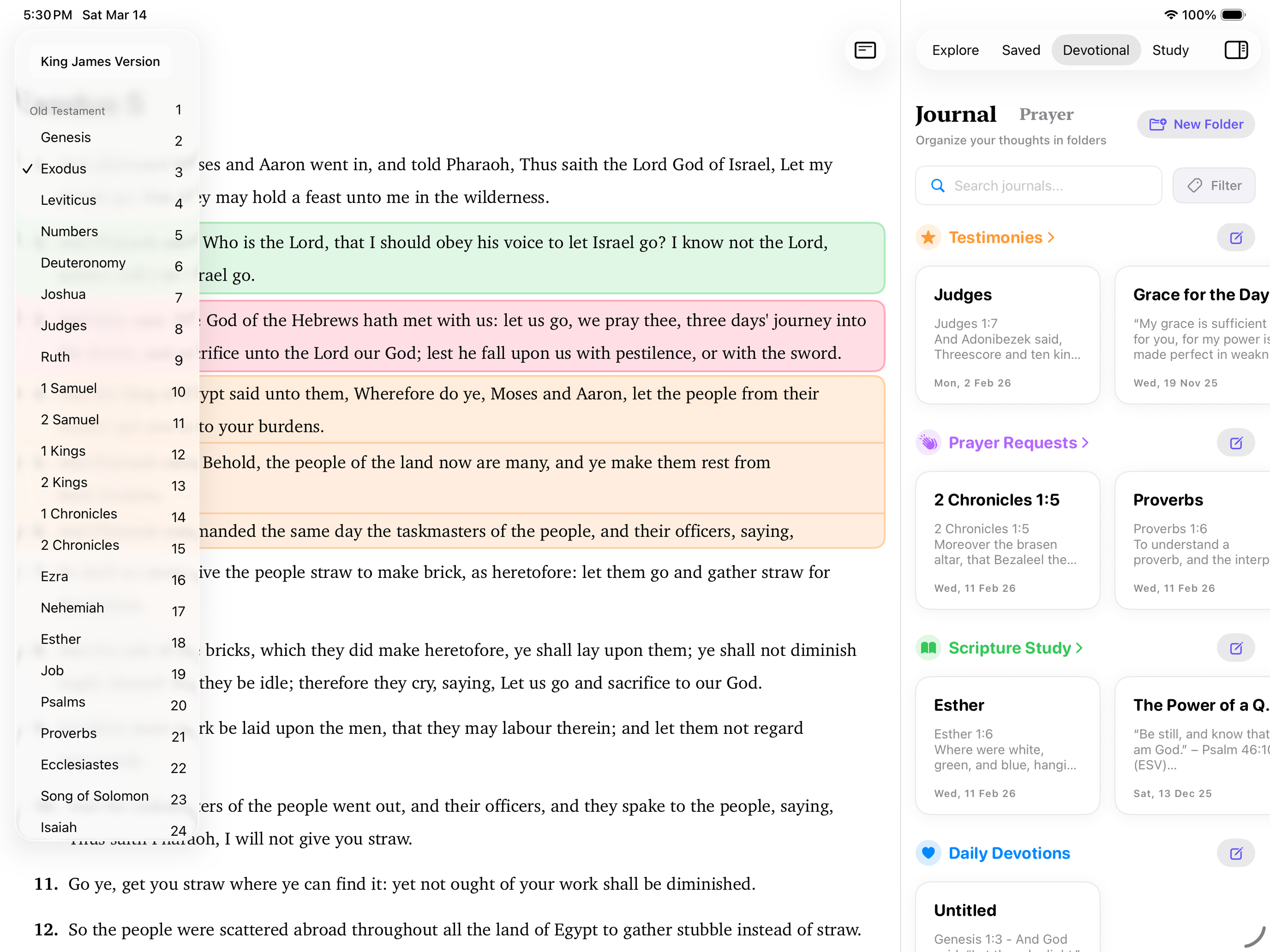
Task: Switch to the Study tab
Action: tap(1170, 50)
